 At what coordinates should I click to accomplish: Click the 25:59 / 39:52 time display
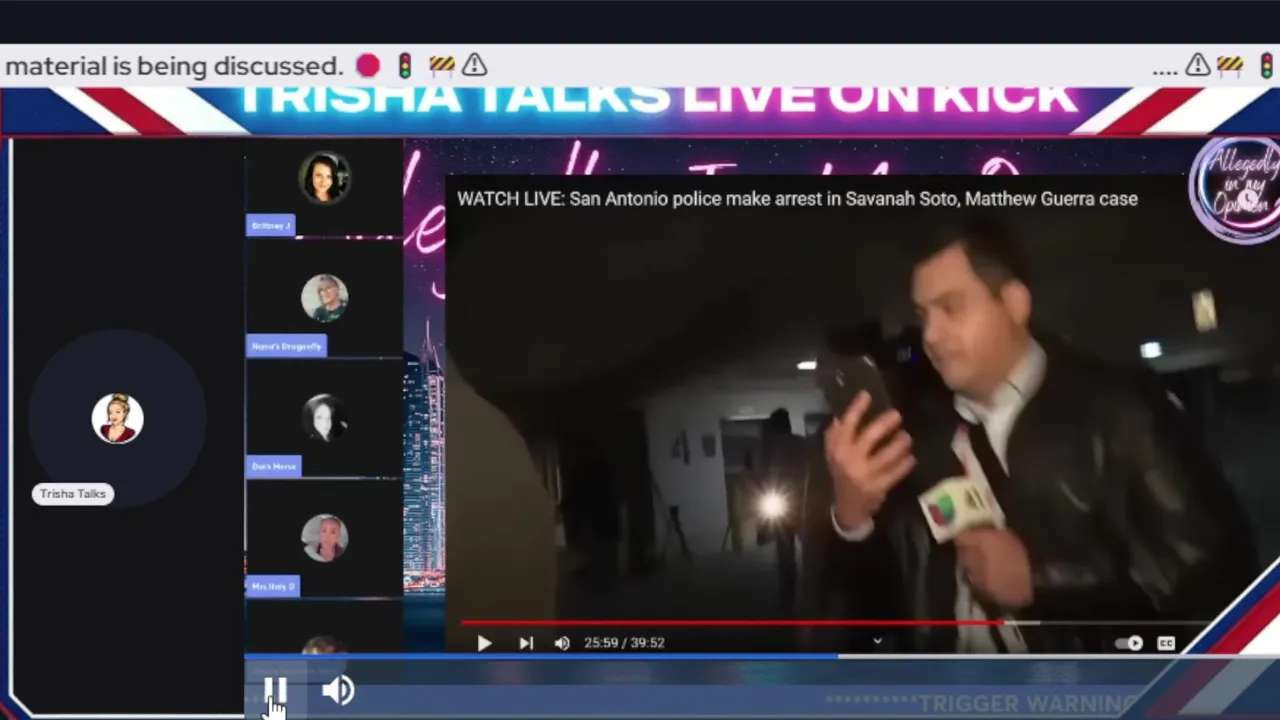click(x=624, y=643)
